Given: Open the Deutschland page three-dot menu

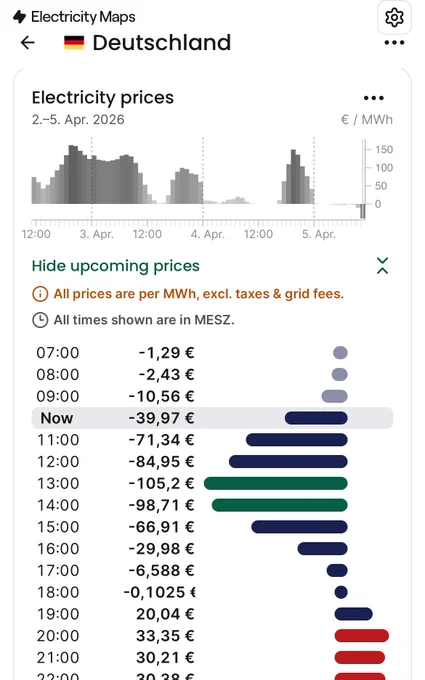Looking at the screenshot, I should 394,42.
